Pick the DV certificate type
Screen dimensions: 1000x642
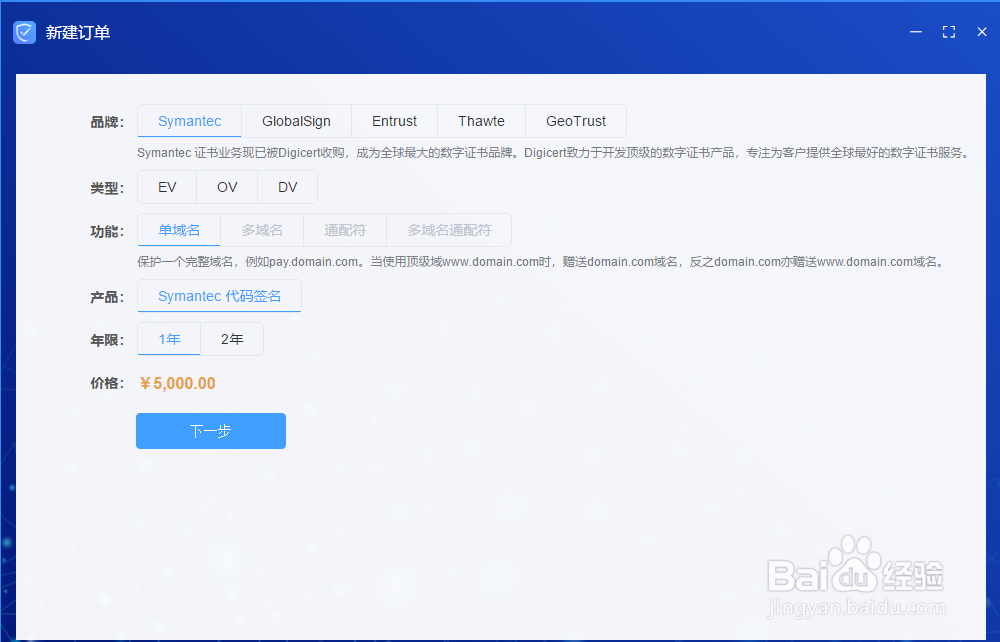tap(288, 187)
